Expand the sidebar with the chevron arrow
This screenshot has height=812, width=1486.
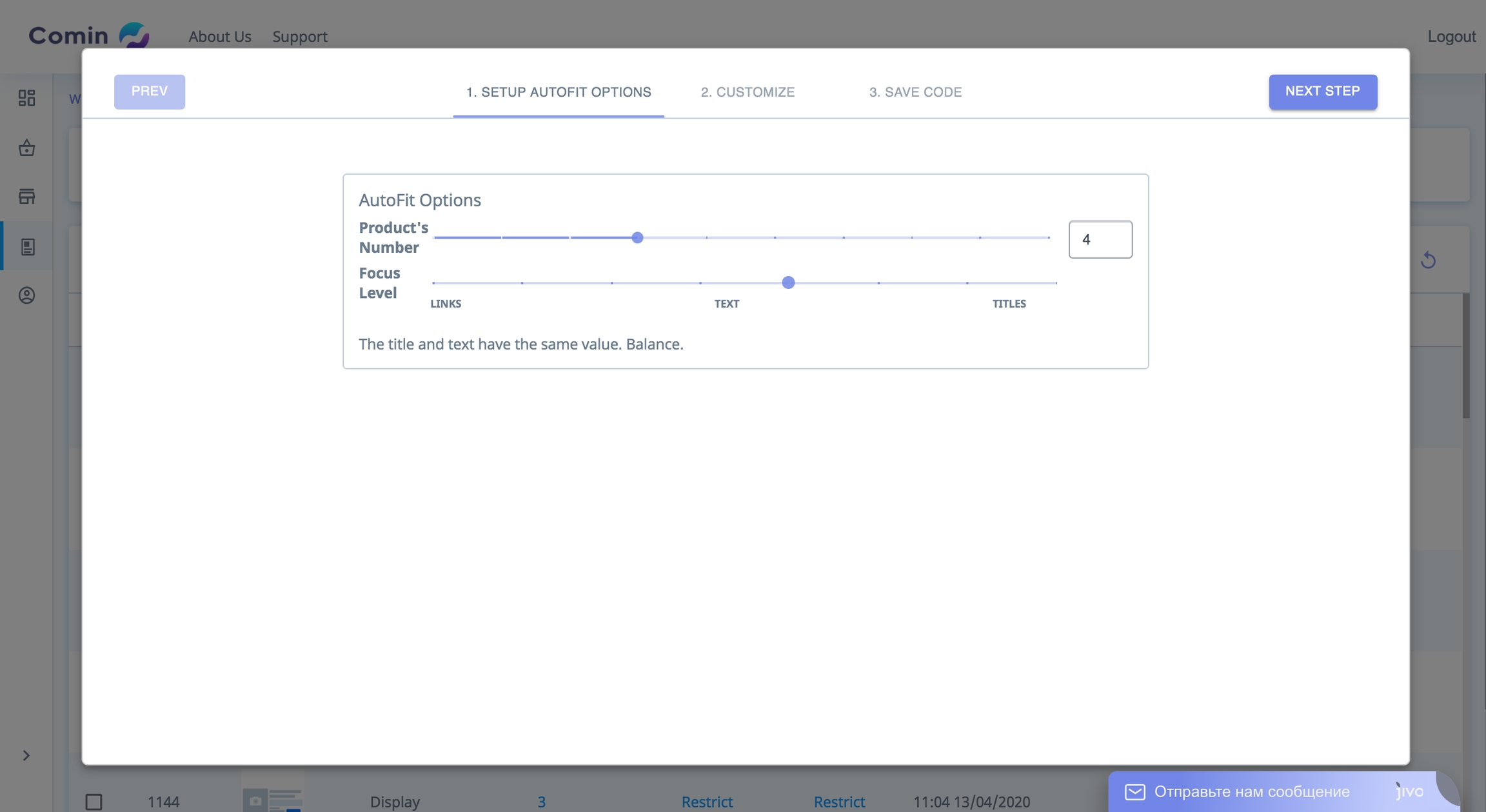pos(26,755)
